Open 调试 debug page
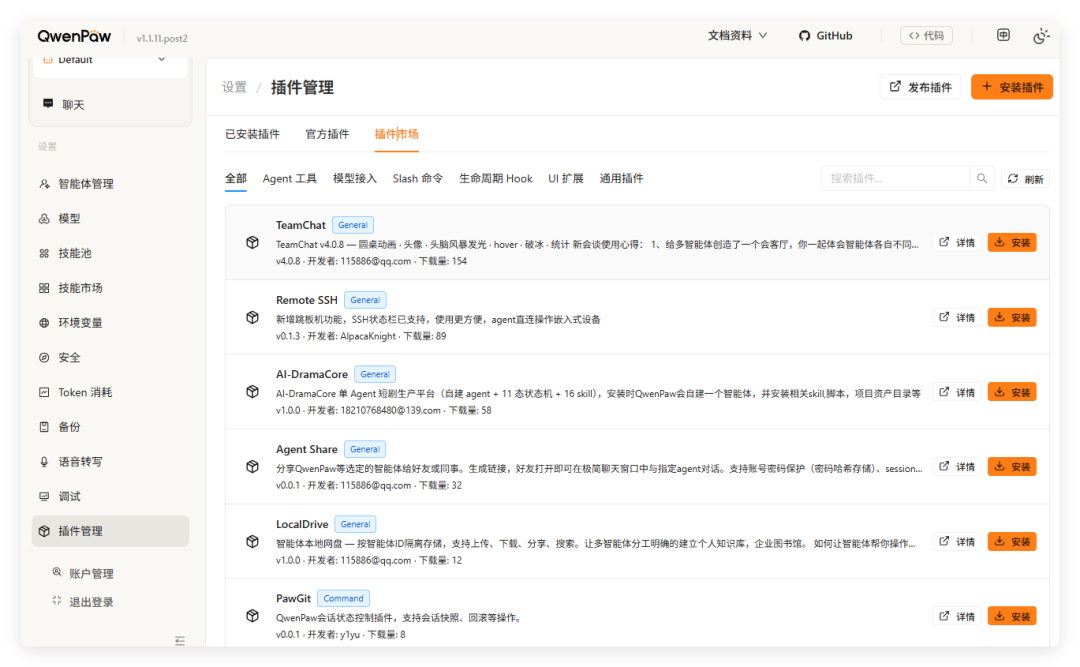The width and height of the screenshot is (1080, 667). 110,496
